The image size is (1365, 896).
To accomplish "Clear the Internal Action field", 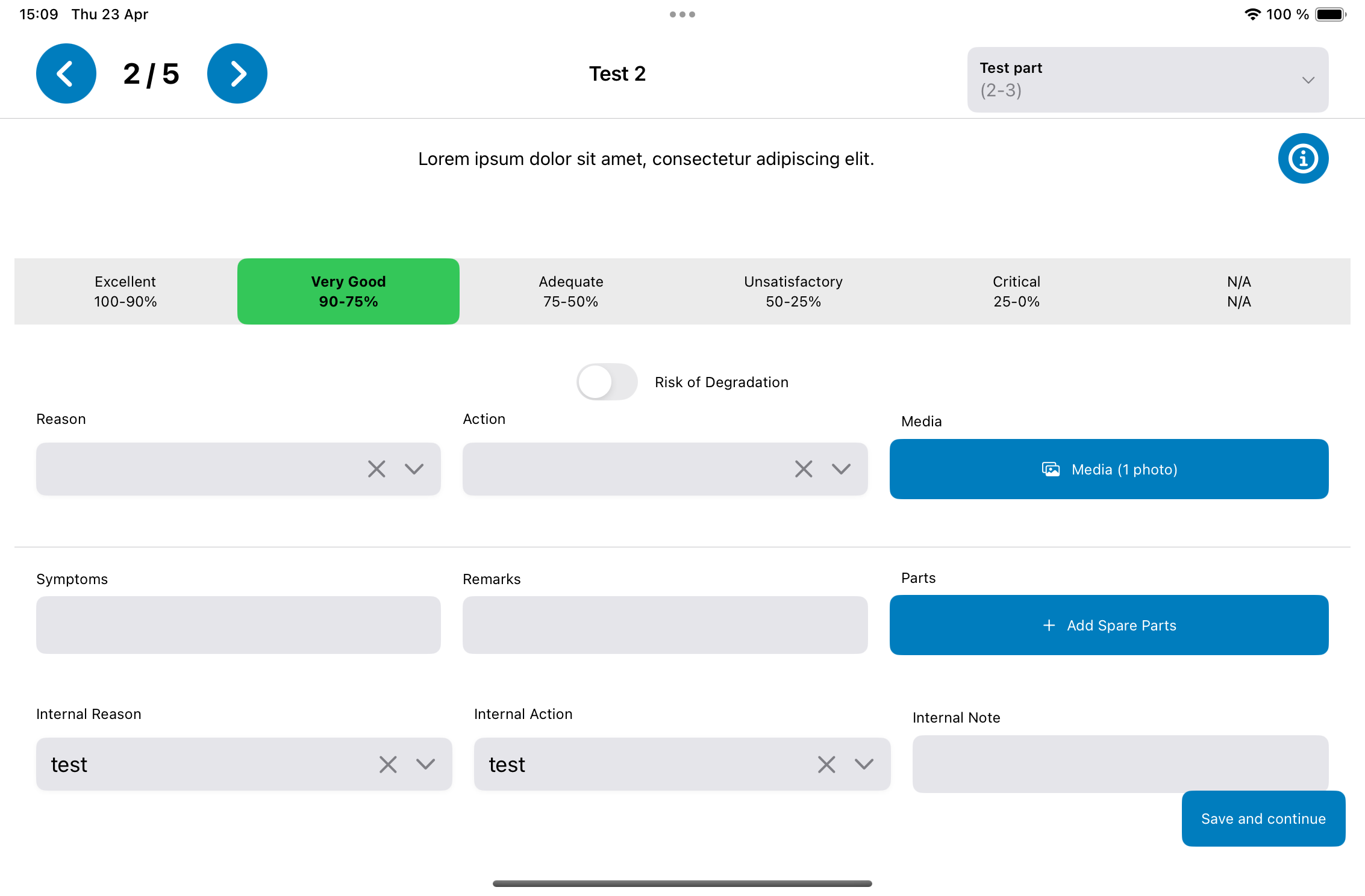I will tap(826, 764).
